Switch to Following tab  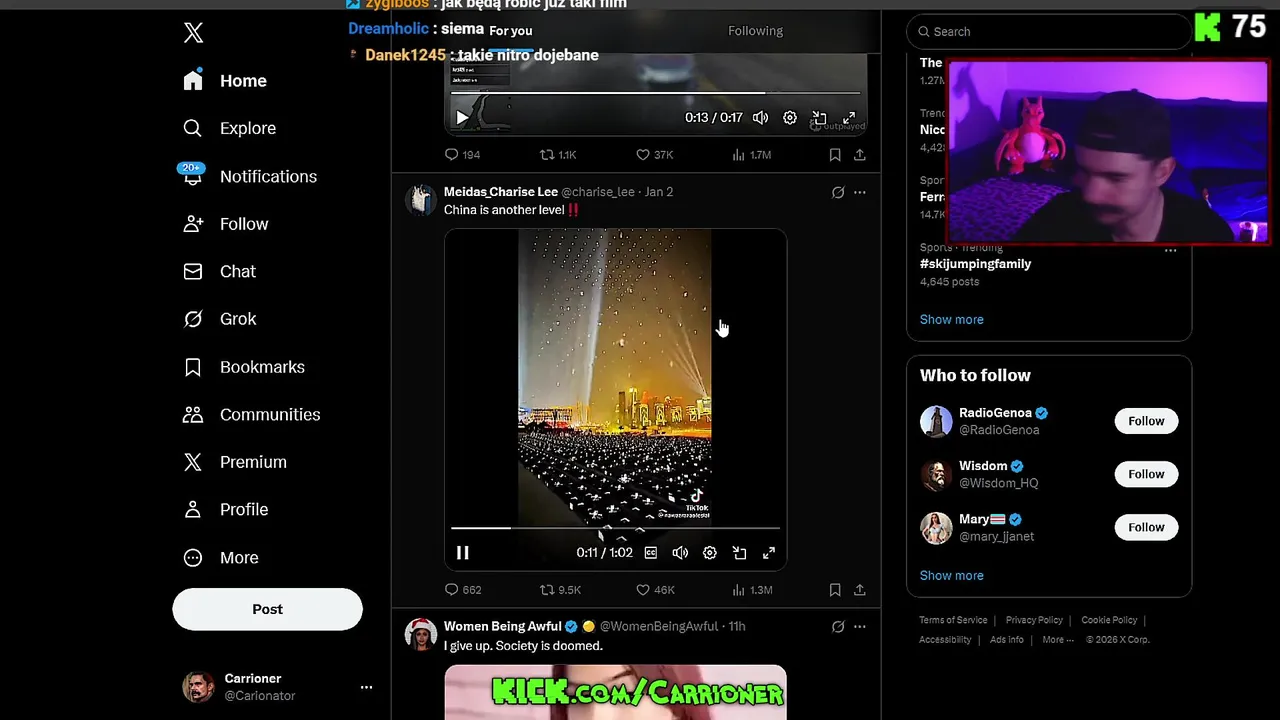[x=755, y=31]
